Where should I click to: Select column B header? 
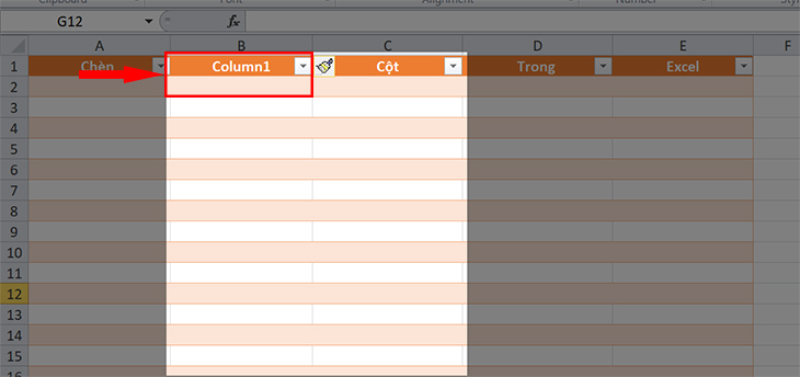pyautogui.click(x=241, y=46)
